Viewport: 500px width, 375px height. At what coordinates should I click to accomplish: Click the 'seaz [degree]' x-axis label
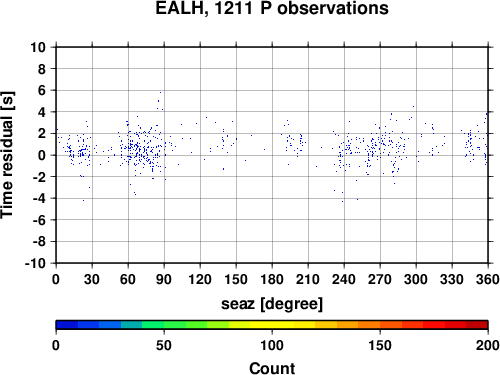click(272, 304)
